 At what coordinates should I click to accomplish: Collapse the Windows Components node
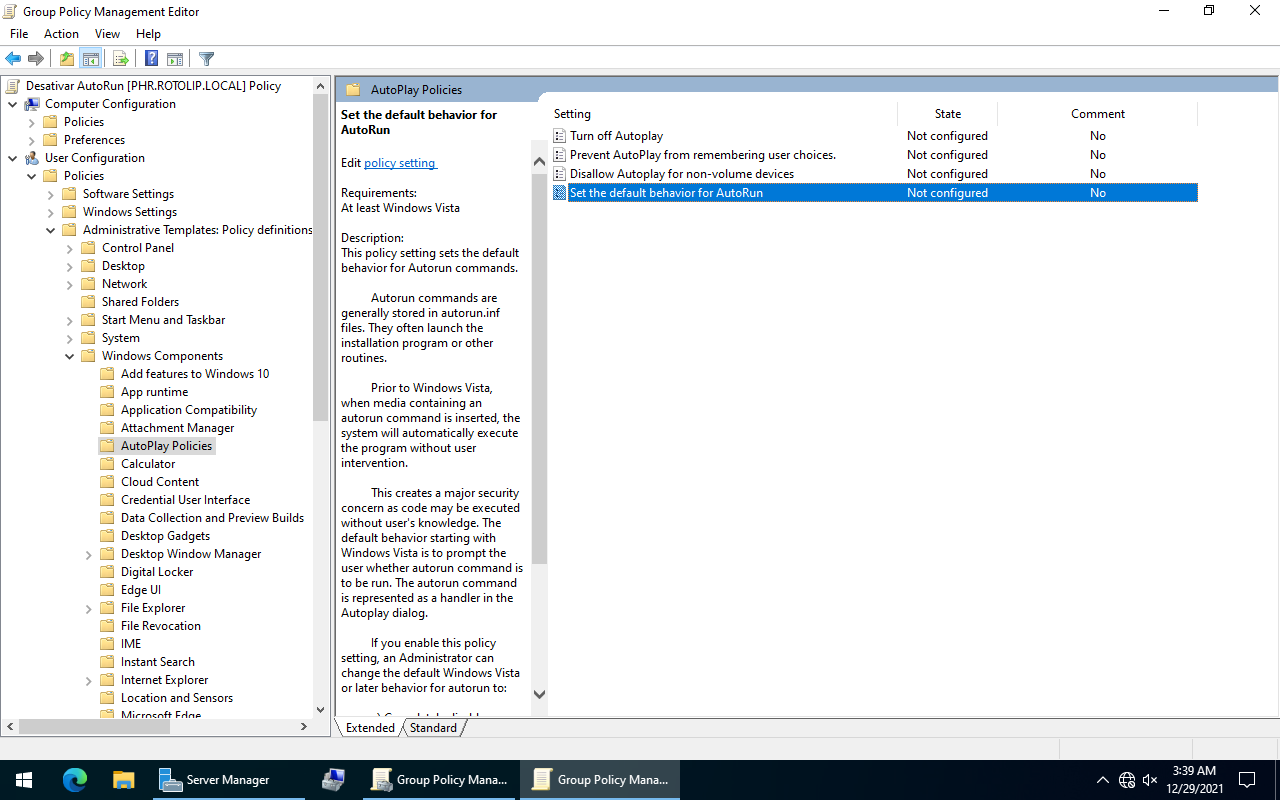pyautogui.click(x=69, y=355)
